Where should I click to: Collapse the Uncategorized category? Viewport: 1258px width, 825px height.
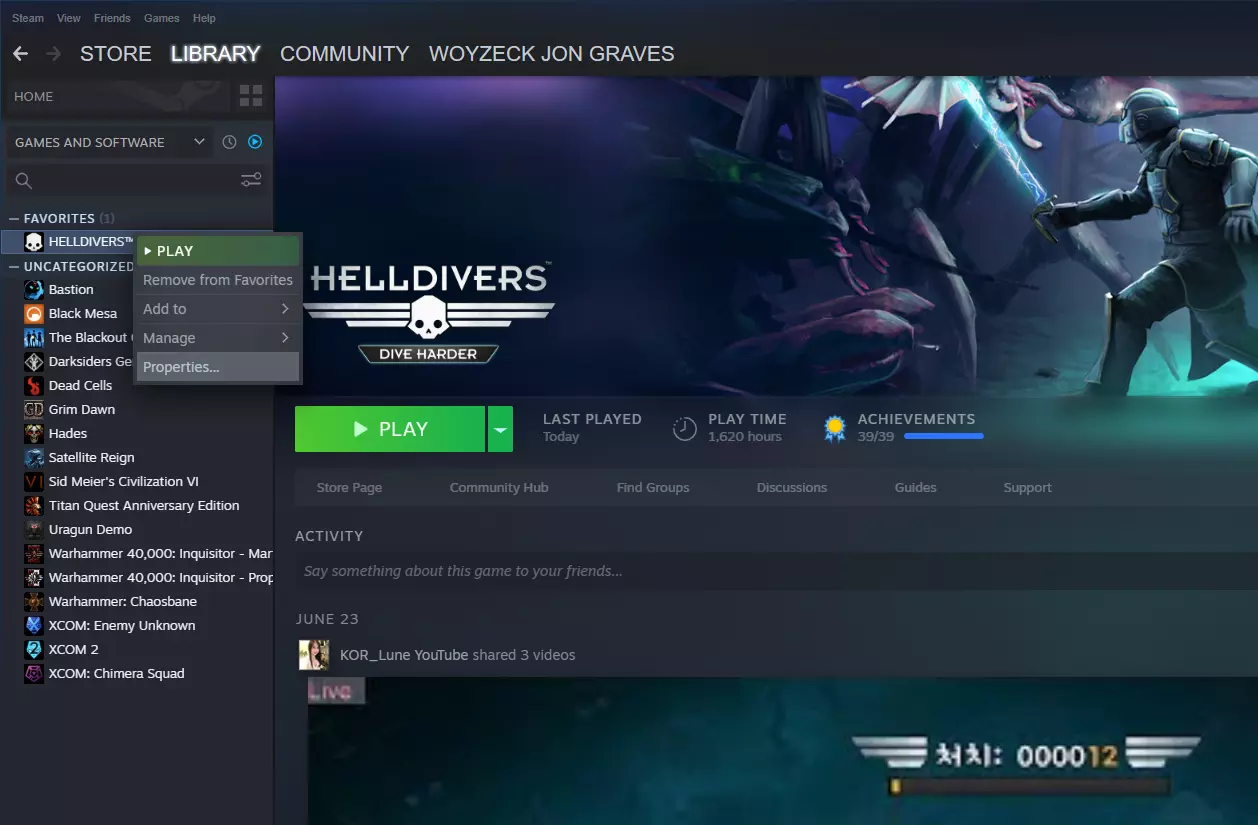pos(14,267)
